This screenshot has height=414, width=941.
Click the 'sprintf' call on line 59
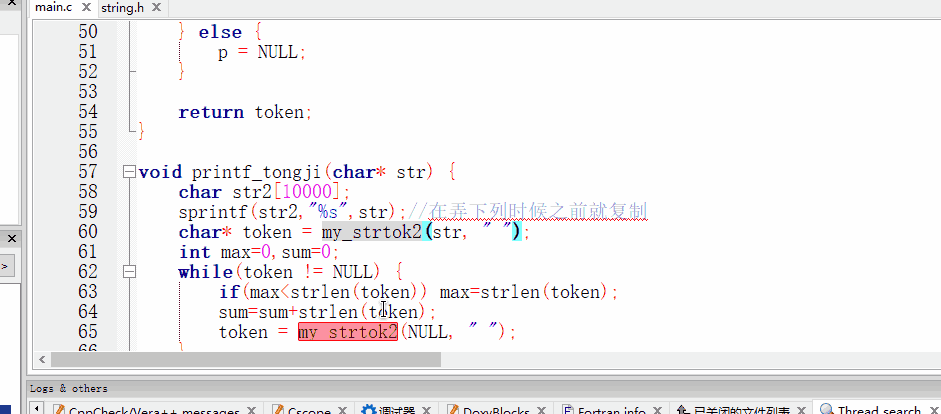point(212,212)
